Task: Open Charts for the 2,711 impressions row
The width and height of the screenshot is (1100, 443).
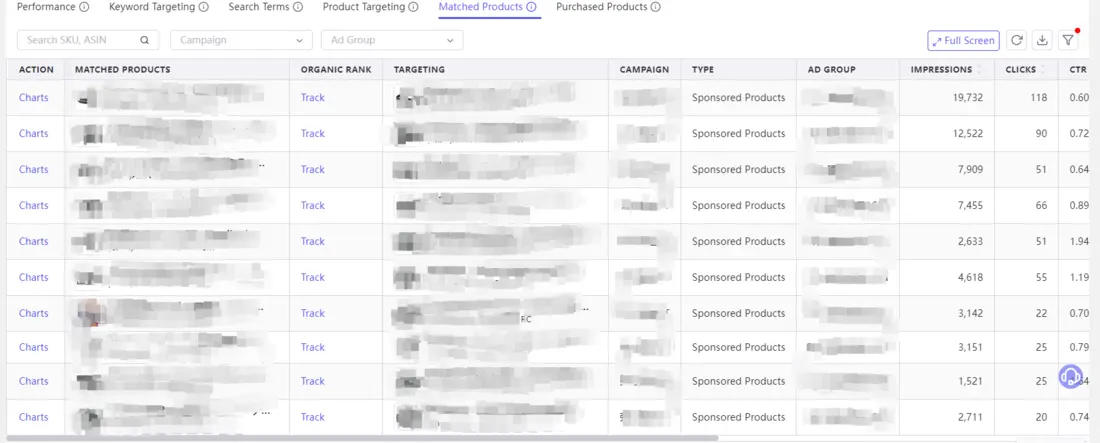Action: [x=34, y=417]
